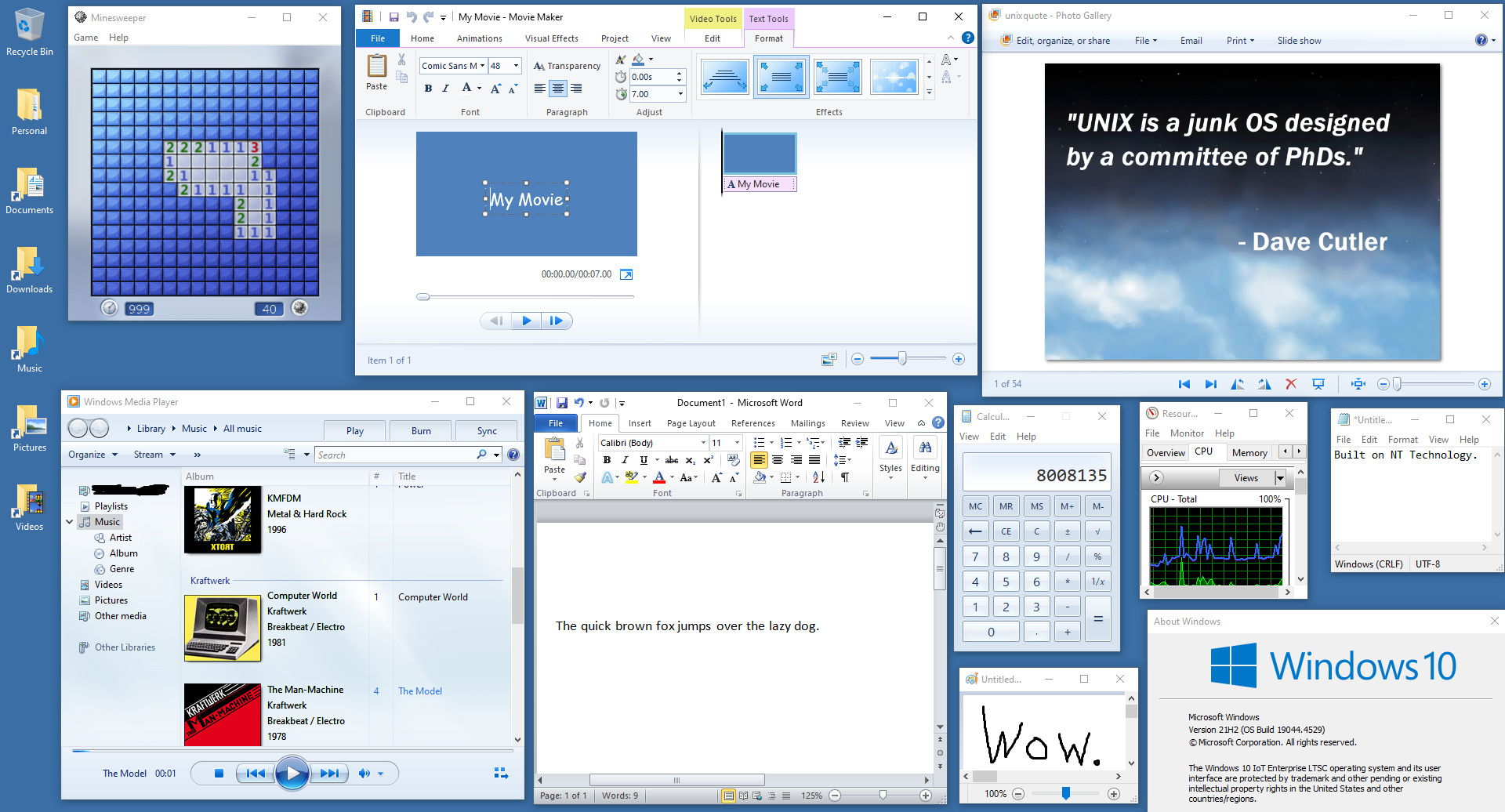The image size is (1505, 812).
Task: Click the Sync button in Media Player
Action: coord(487,430)
